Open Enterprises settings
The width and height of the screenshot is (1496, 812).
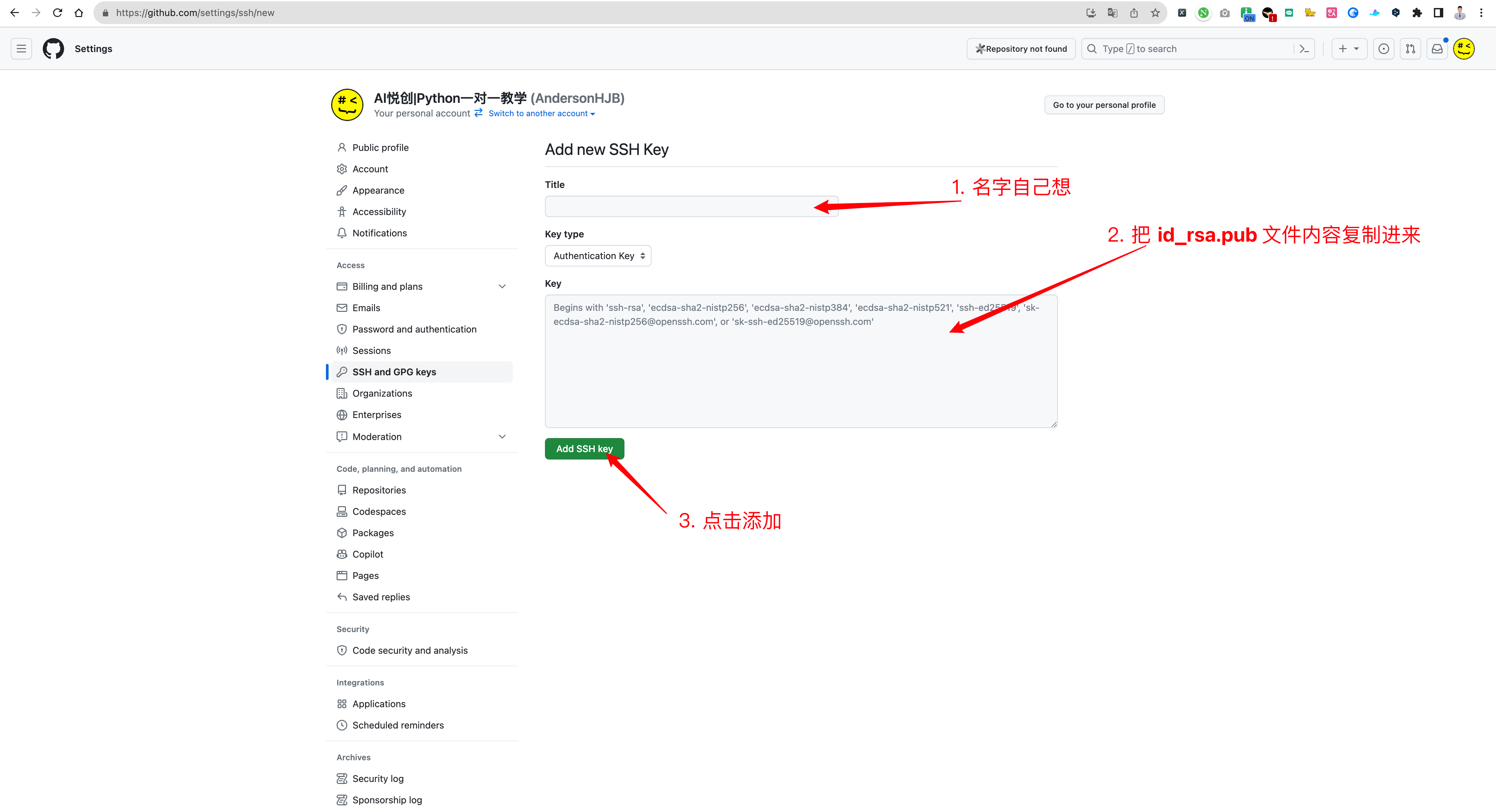[x=422, y=415]
